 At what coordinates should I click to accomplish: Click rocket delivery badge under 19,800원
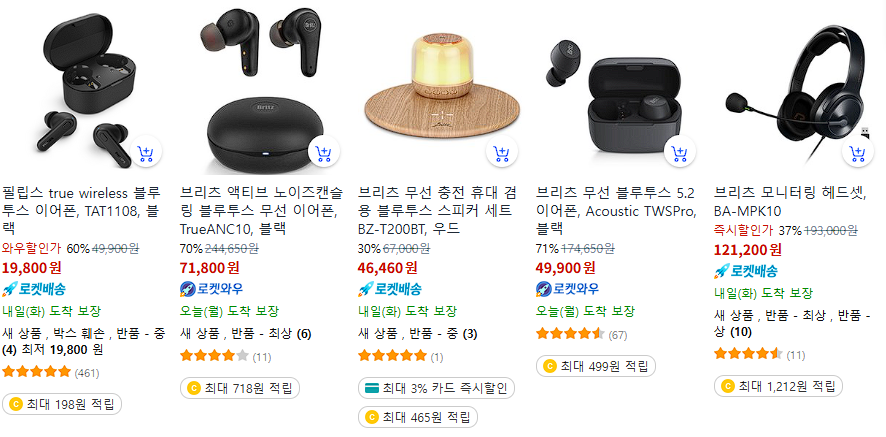point(34,289)
